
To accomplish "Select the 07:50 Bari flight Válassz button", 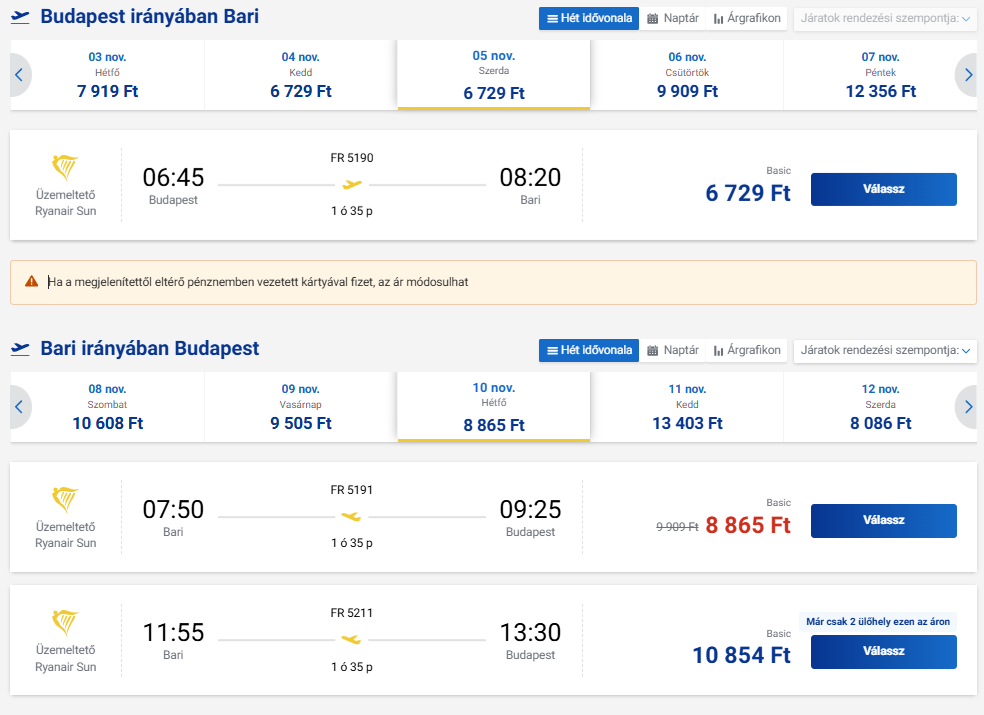I will 883,521.
